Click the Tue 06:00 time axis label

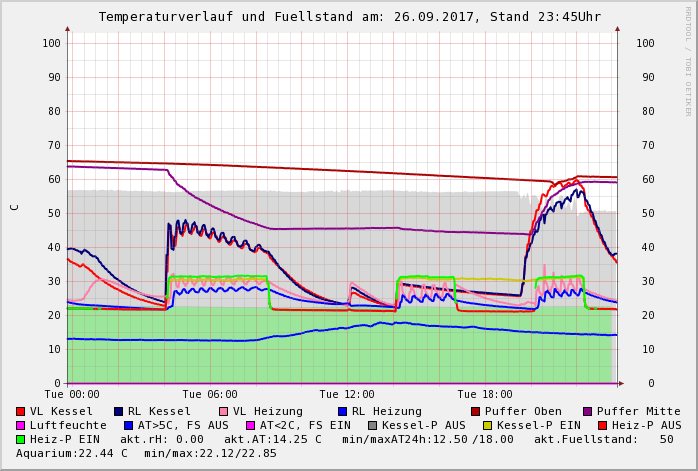point(210,394)
